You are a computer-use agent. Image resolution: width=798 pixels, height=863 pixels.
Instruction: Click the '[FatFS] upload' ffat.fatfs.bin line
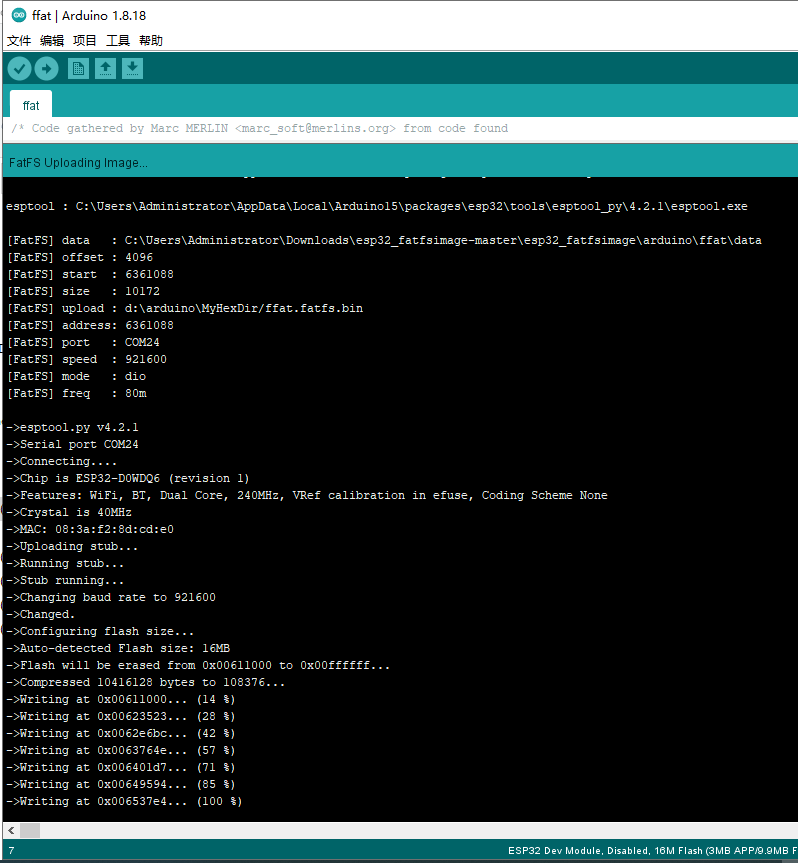click(185, 309)
